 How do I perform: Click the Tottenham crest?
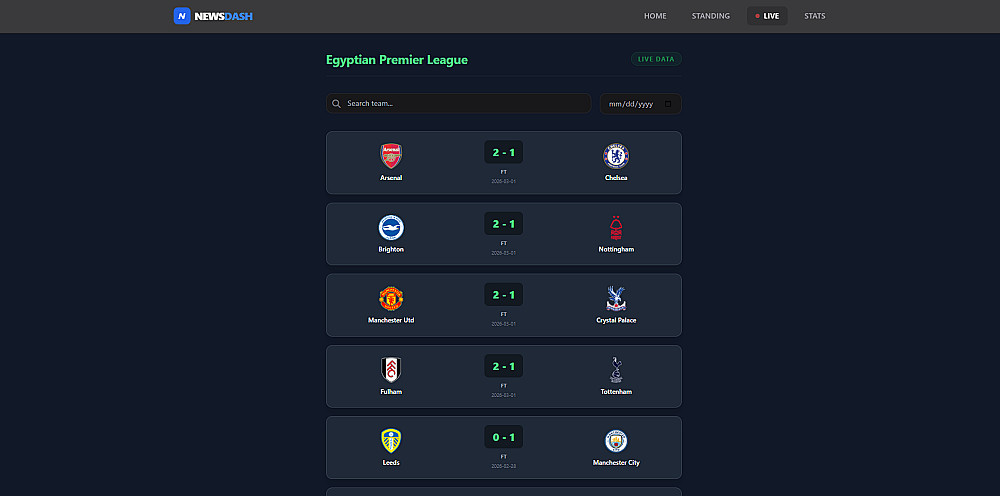tap(616, 370)
